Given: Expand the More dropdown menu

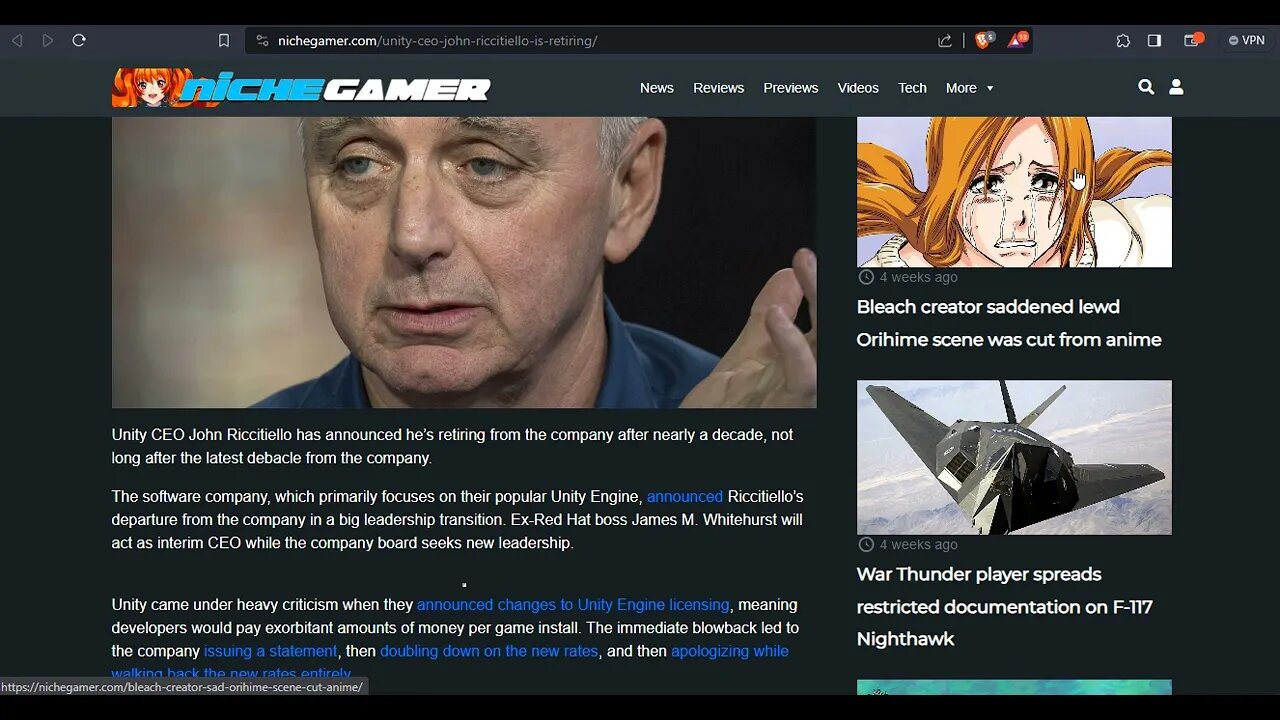Looking at the screenshot, I should pos(969,88).
